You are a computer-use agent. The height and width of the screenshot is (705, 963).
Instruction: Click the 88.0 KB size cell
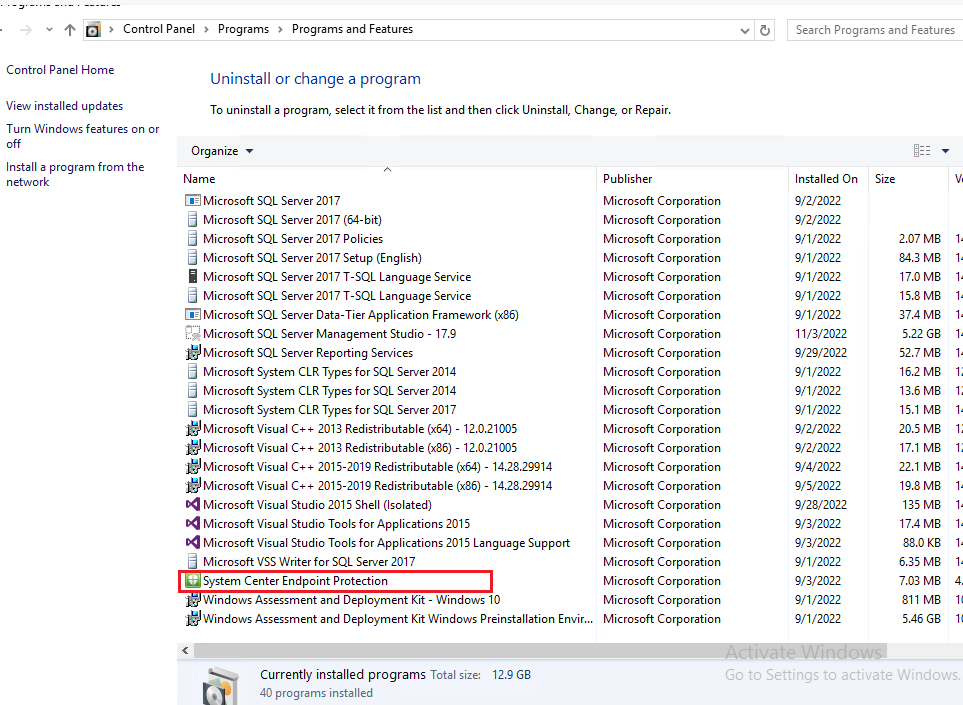pyautogui.click(x=922, y=542)
